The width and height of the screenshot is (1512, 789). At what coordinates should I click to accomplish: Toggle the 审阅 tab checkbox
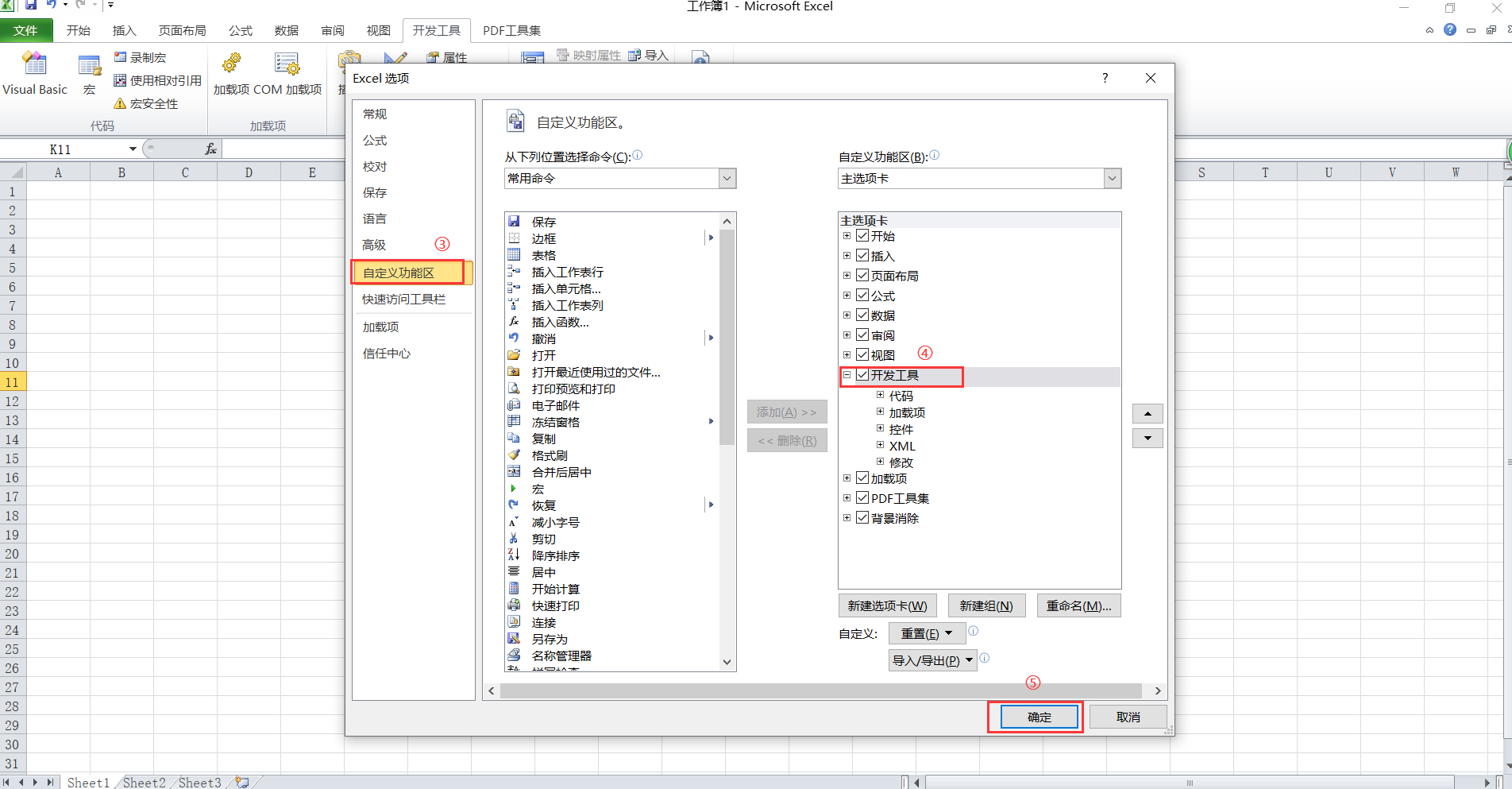click(862, 335)
